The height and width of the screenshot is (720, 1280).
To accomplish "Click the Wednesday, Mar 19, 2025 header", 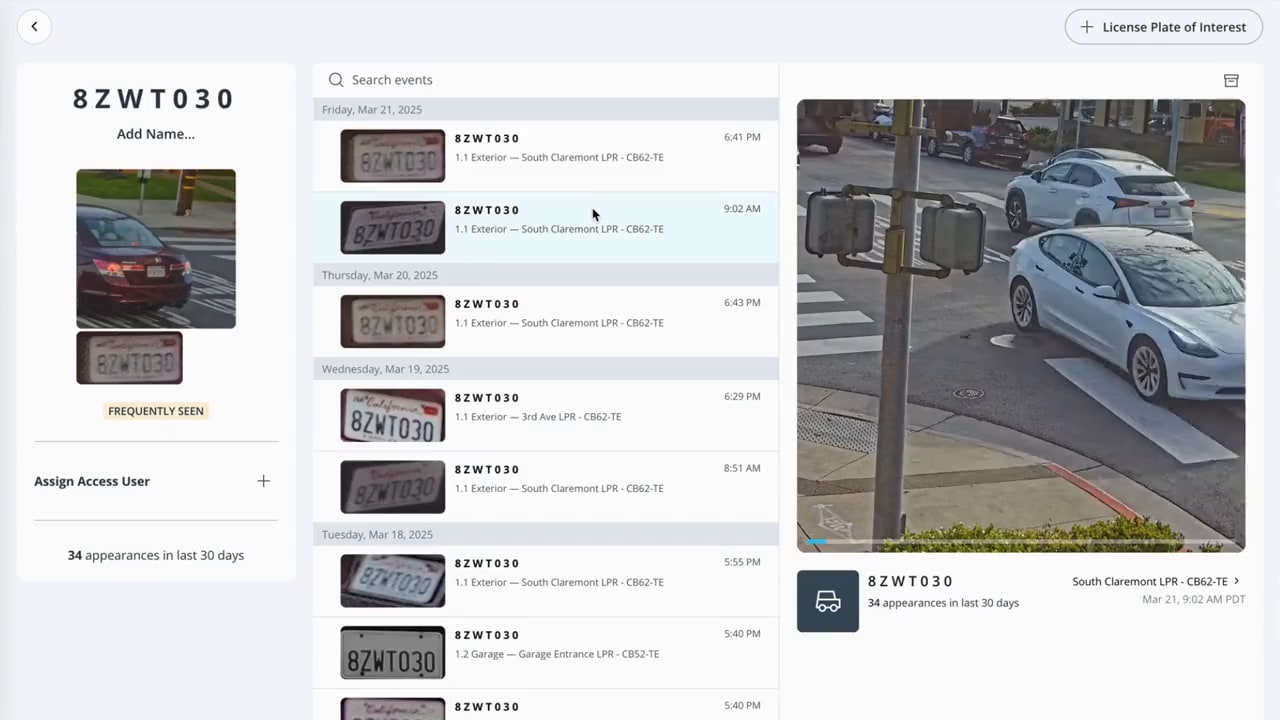I will point(546,369).
